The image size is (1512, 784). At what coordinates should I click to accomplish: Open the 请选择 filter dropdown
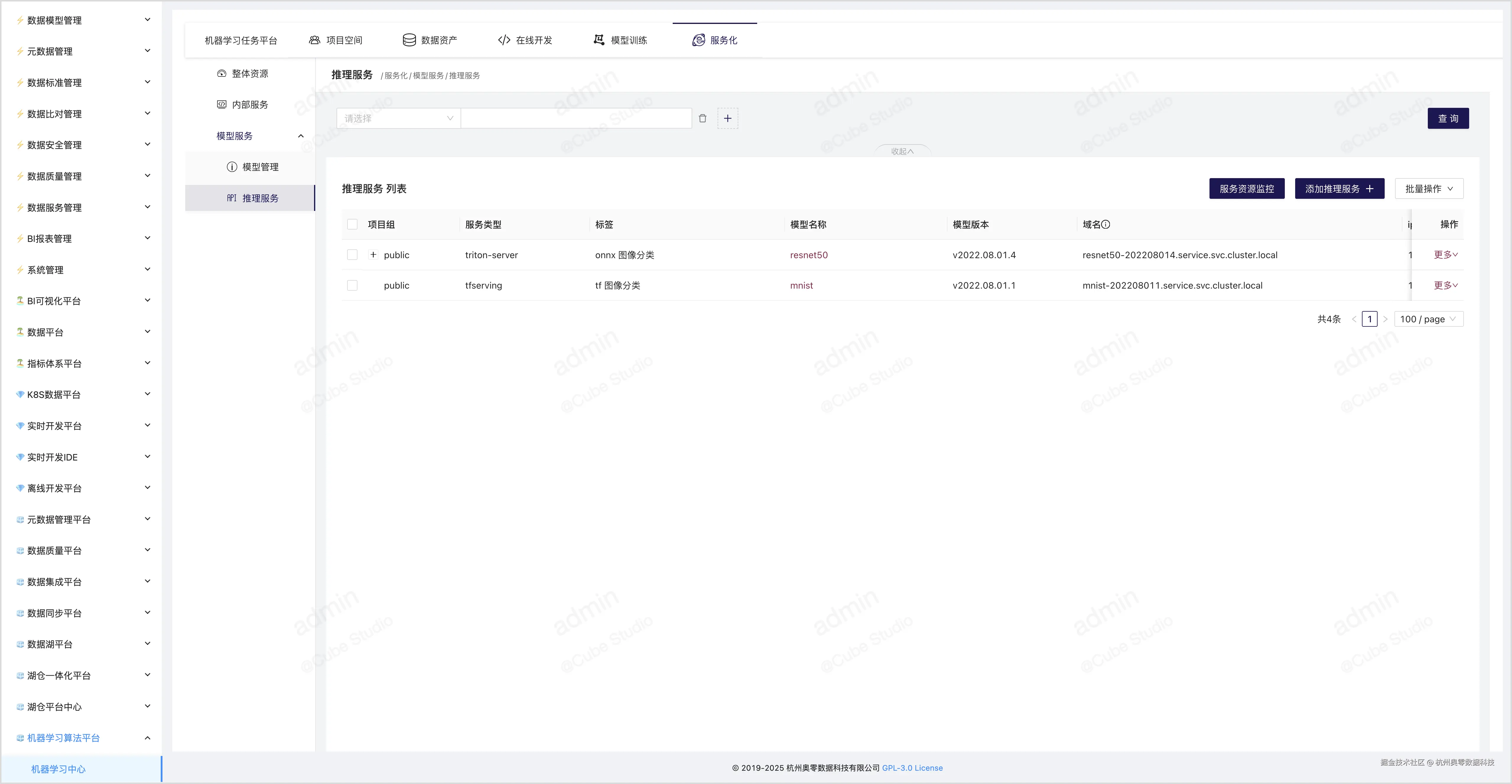(398, 118)
